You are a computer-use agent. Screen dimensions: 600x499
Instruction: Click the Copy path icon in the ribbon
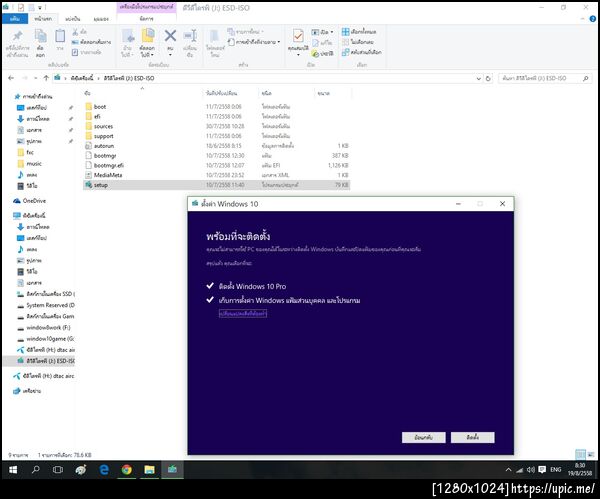tap(75, 42)
